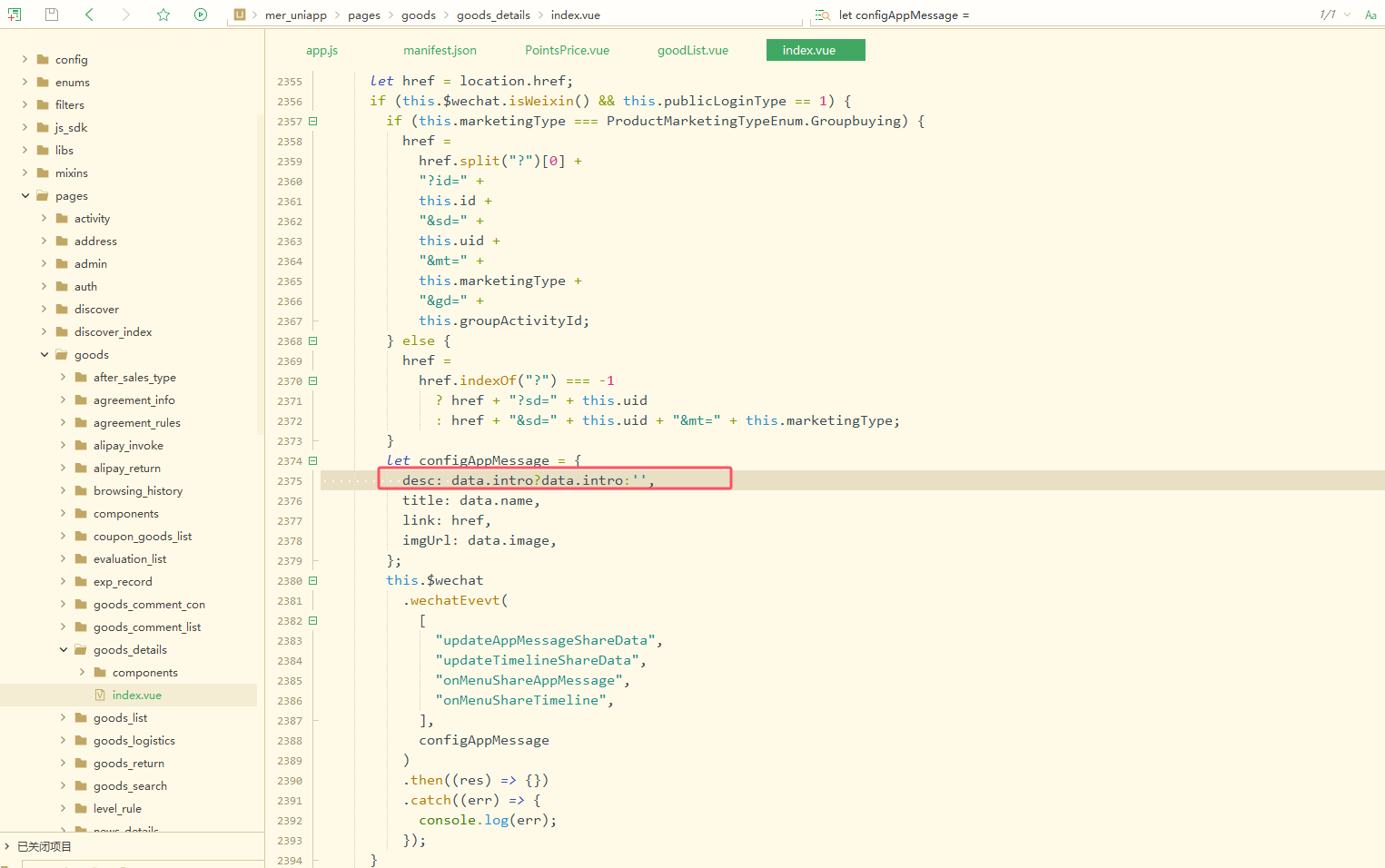Click the filters folder icon
The width and height of the screenshot is (1385, 868).
[x=43, y=104]
